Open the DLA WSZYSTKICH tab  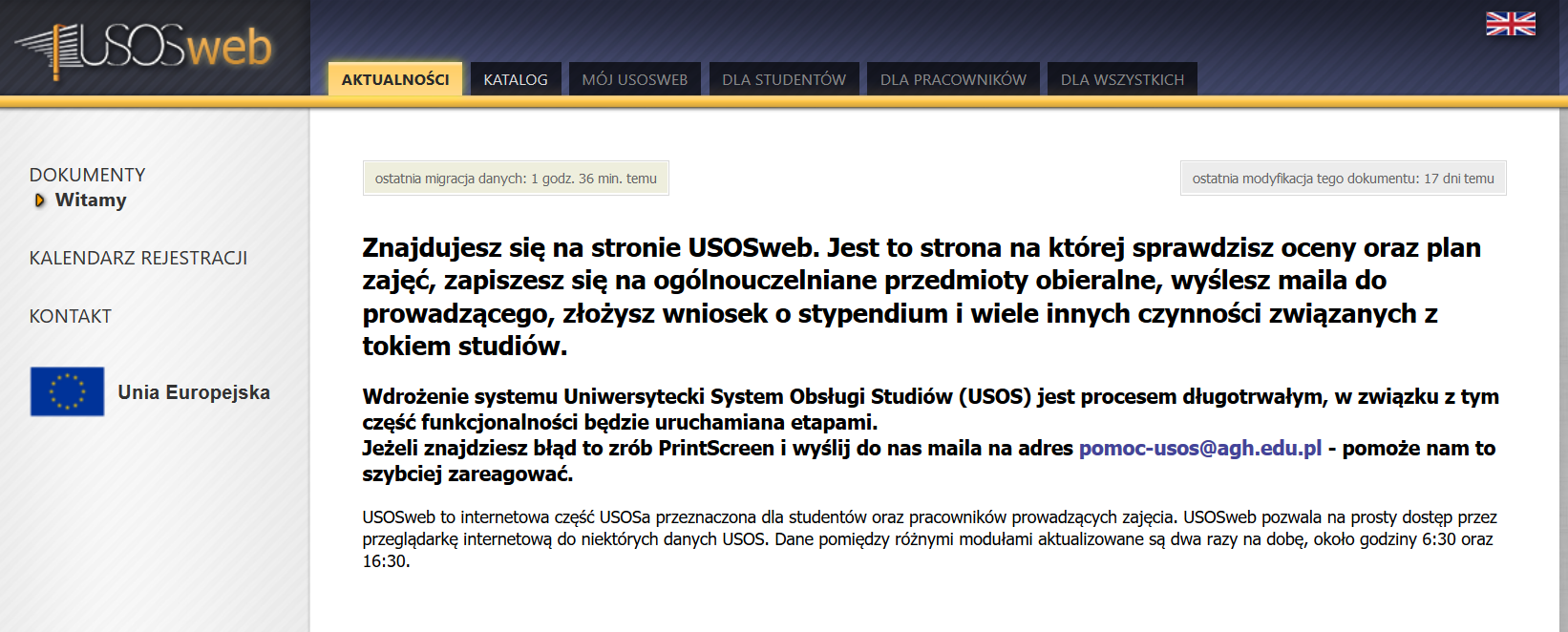(1122, 79)
